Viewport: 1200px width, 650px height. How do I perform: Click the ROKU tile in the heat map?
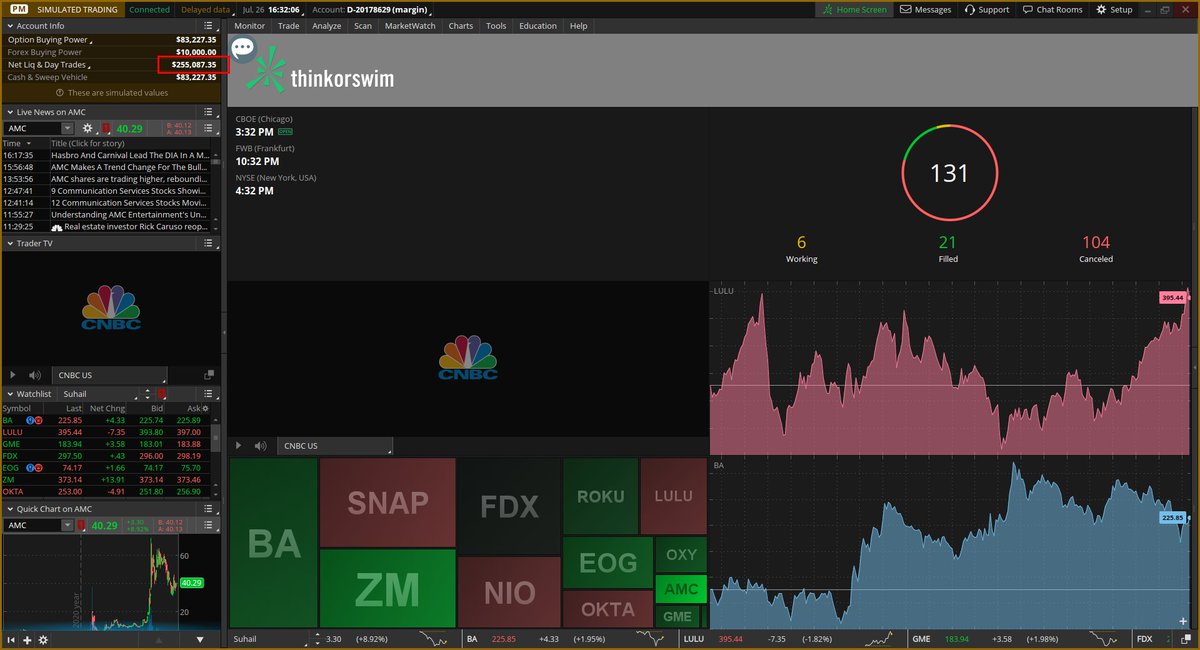click(x=601, y=496)
